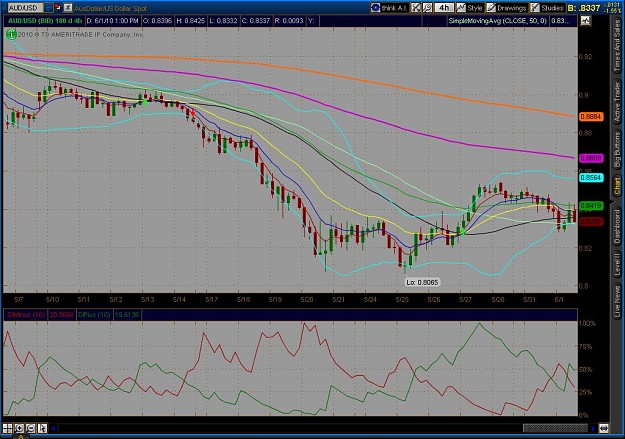Open the Drawings menu

tap(507, 8)
